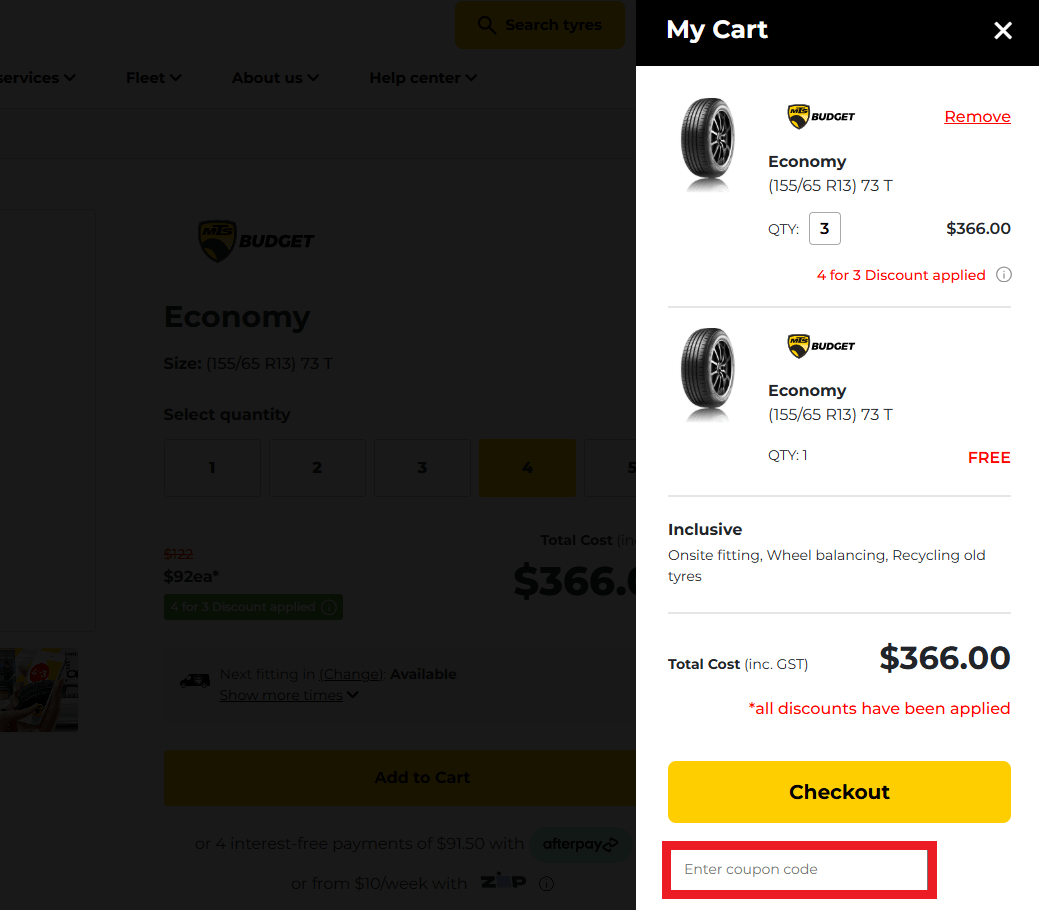Image resolution: width=1039 pixels, height=910 pixels.
Task: Click the Checkout button
Action: point(838,791)
